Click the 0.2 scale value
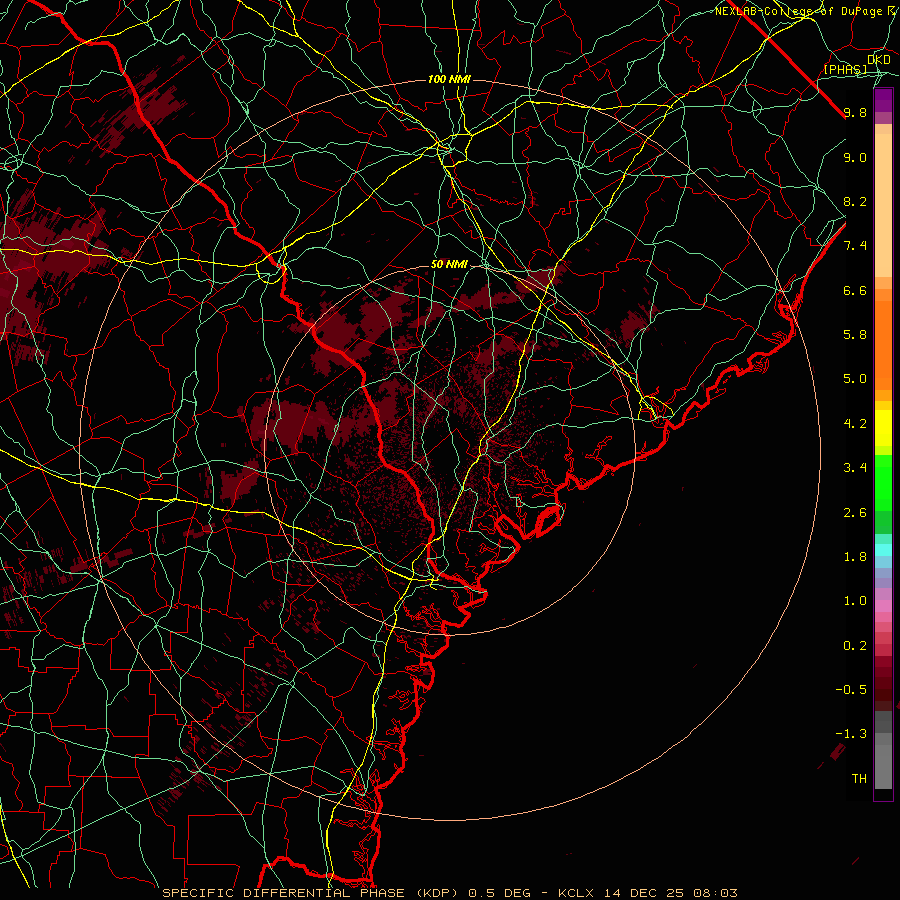 [x=855, y=645]
